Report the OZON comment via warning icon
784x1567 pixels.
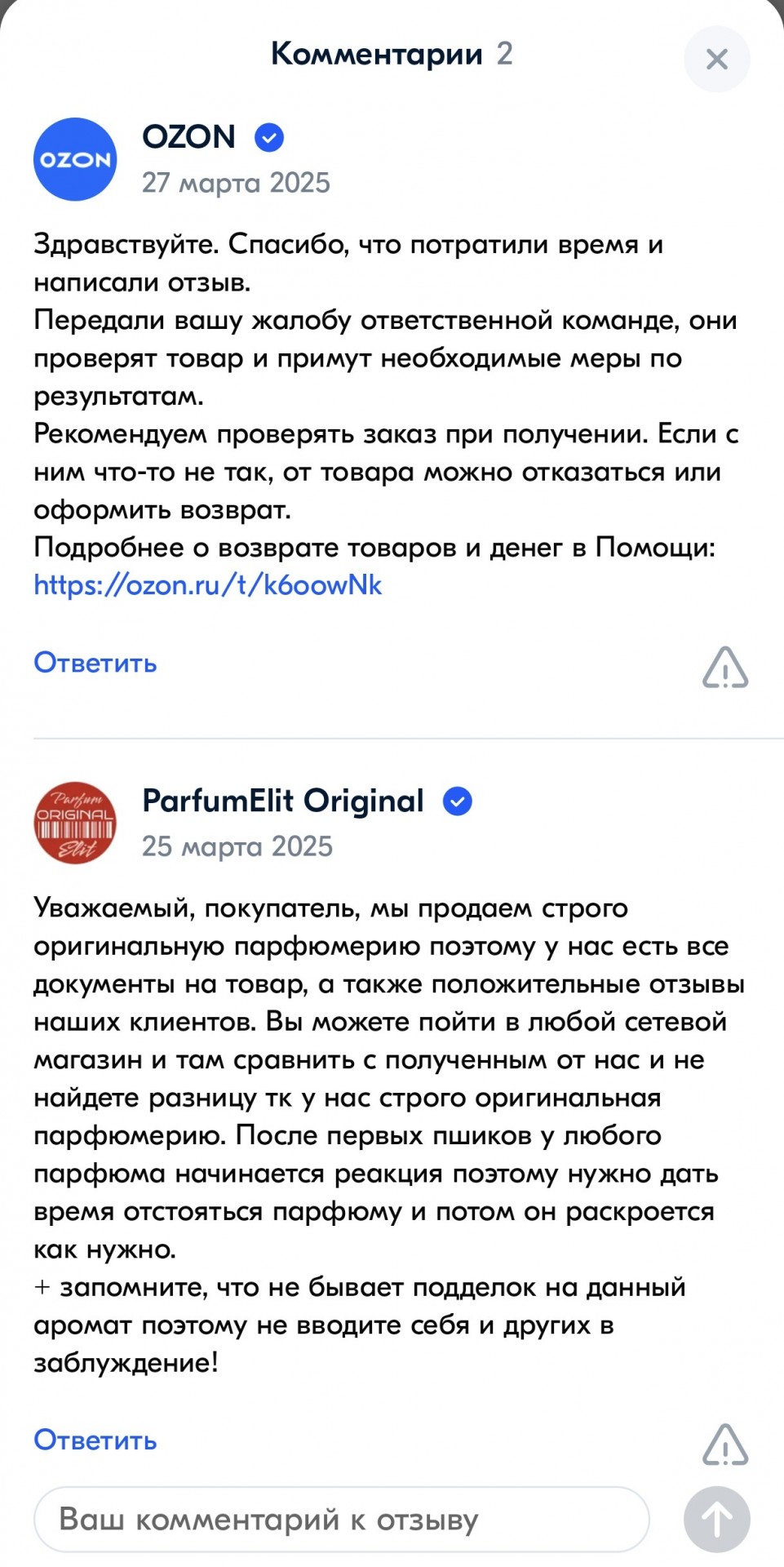coord(725,667)
